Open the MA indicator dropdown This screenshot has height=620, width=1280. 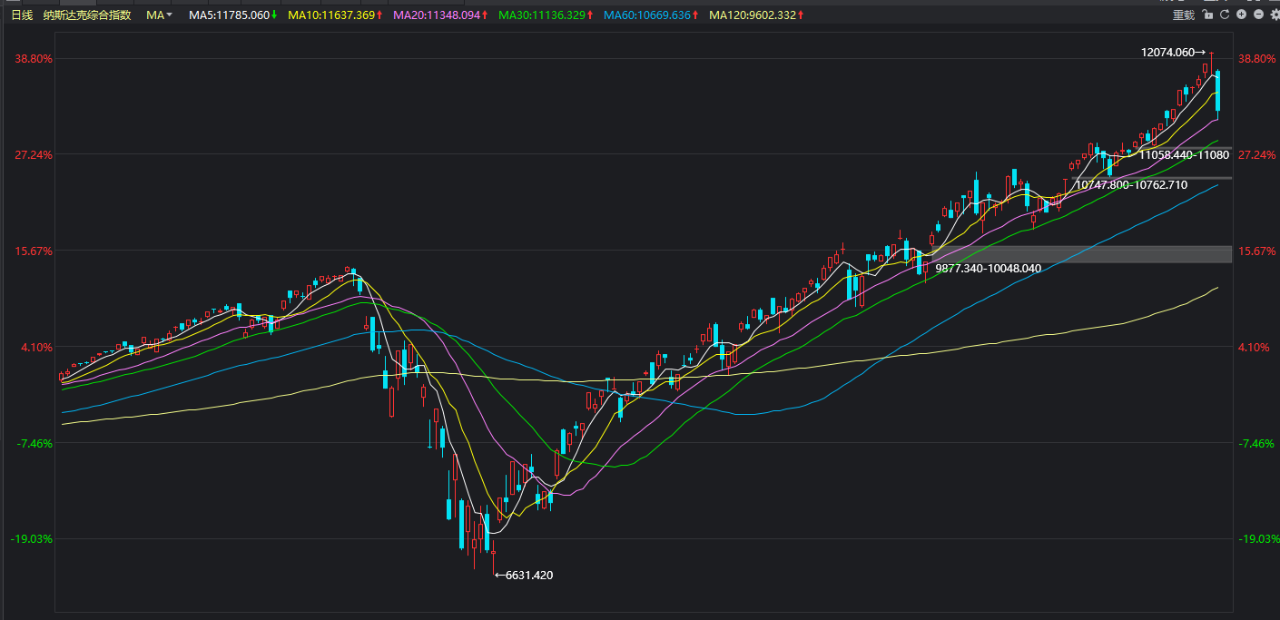click(159, 15)
